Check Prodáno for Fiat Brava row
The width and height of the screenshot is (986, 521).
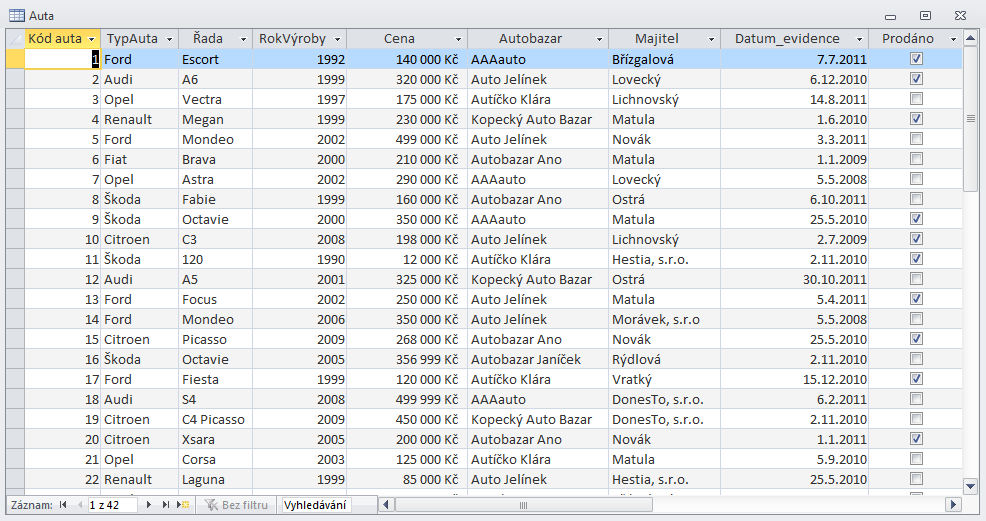tap(916, 159)
